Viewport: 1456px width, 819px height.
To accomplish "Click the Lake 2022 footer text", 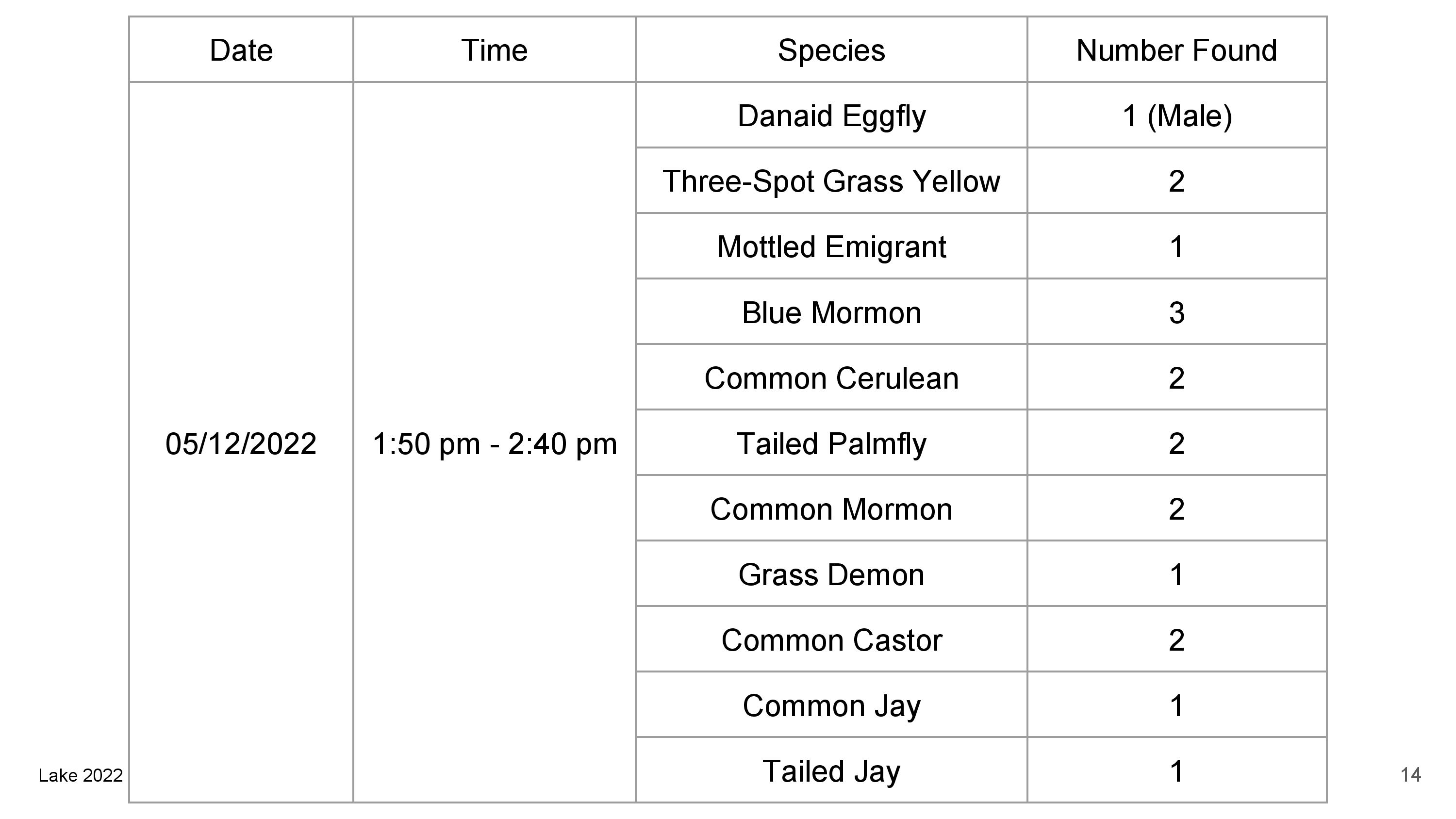I will [x=80, y=775].
